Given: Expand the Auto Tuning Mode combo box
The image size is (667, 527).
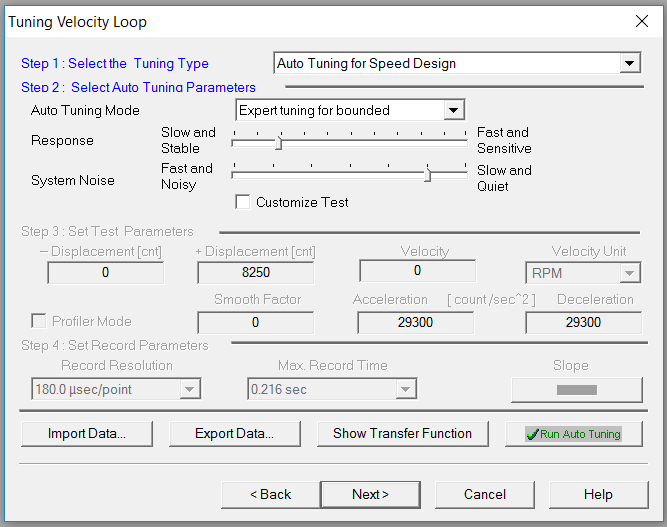Looking at the screenshot, I should click(x=453, y=110).
